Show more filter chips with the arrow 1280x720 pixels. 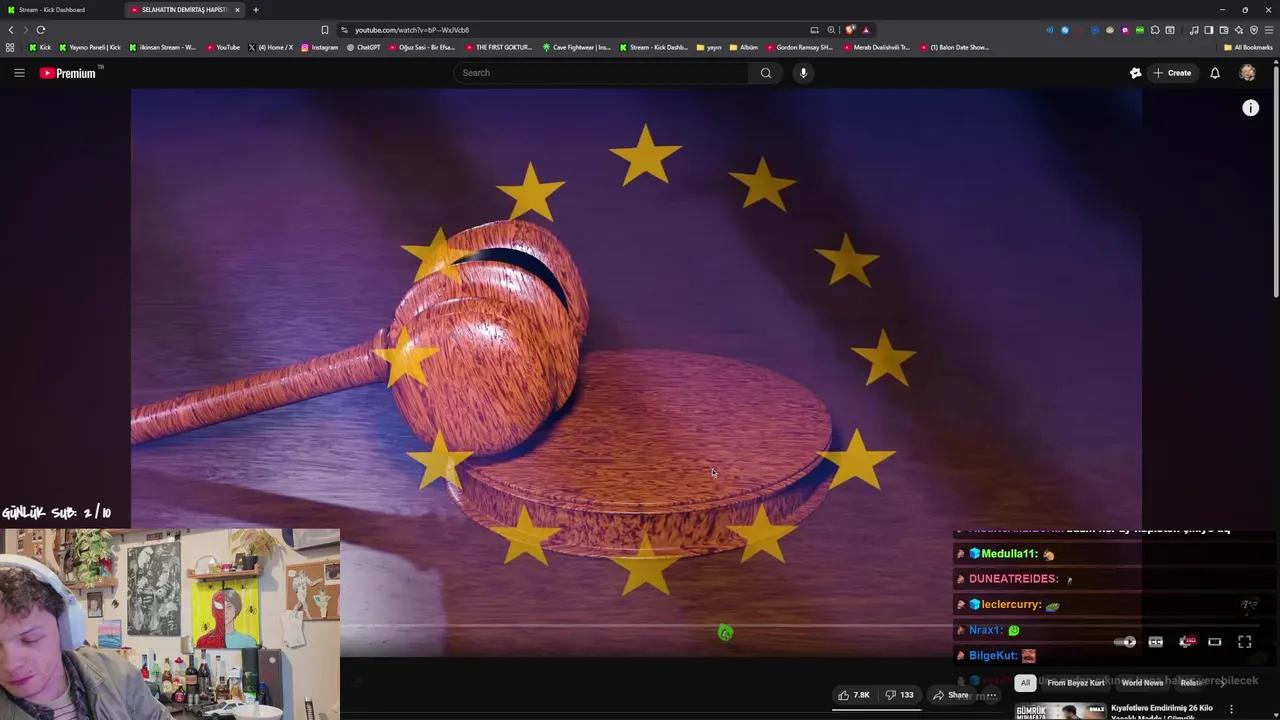[1223, 683]
